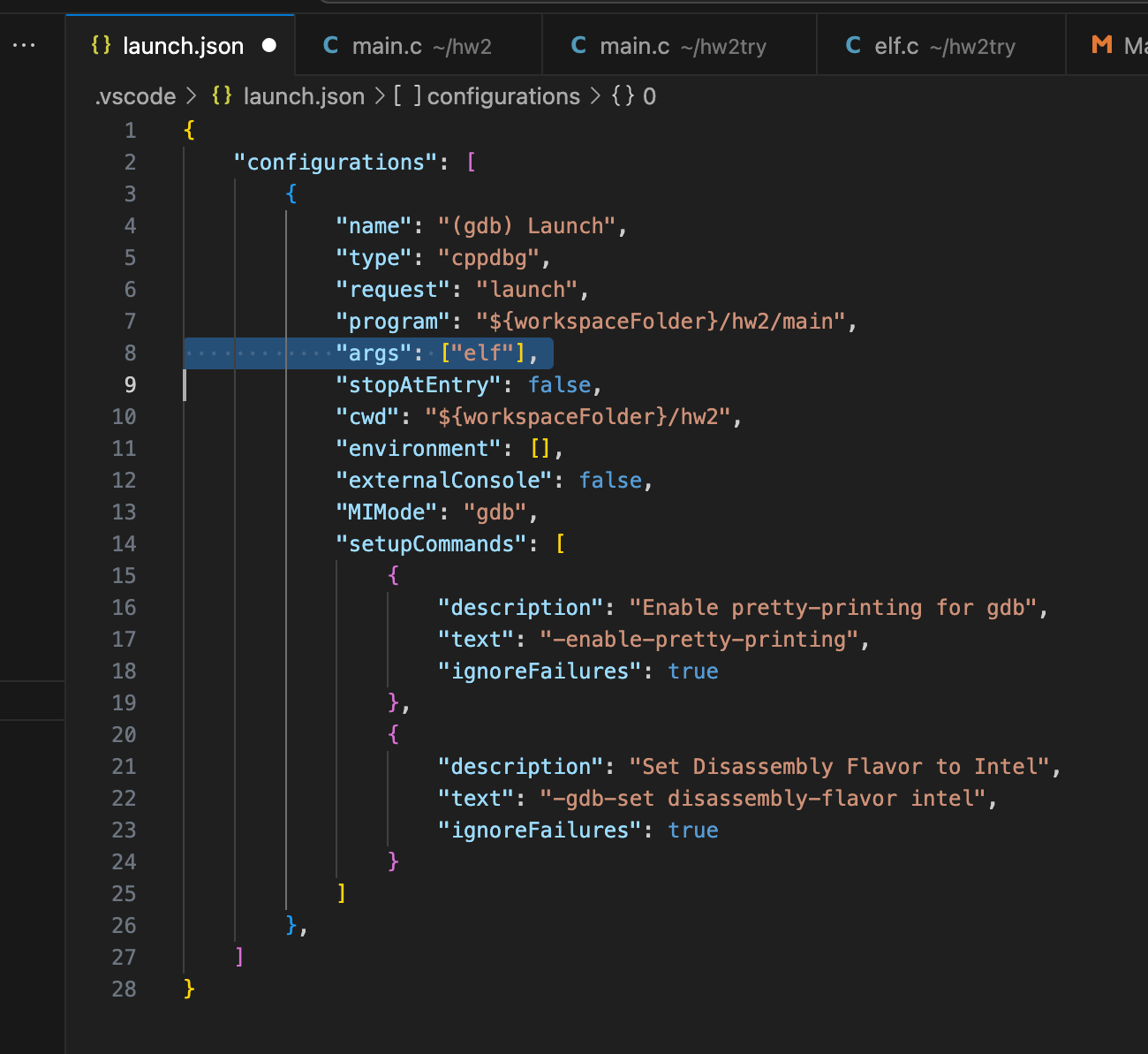Click the array brackets icon beside configurations breadcrumb

(407, 96)
